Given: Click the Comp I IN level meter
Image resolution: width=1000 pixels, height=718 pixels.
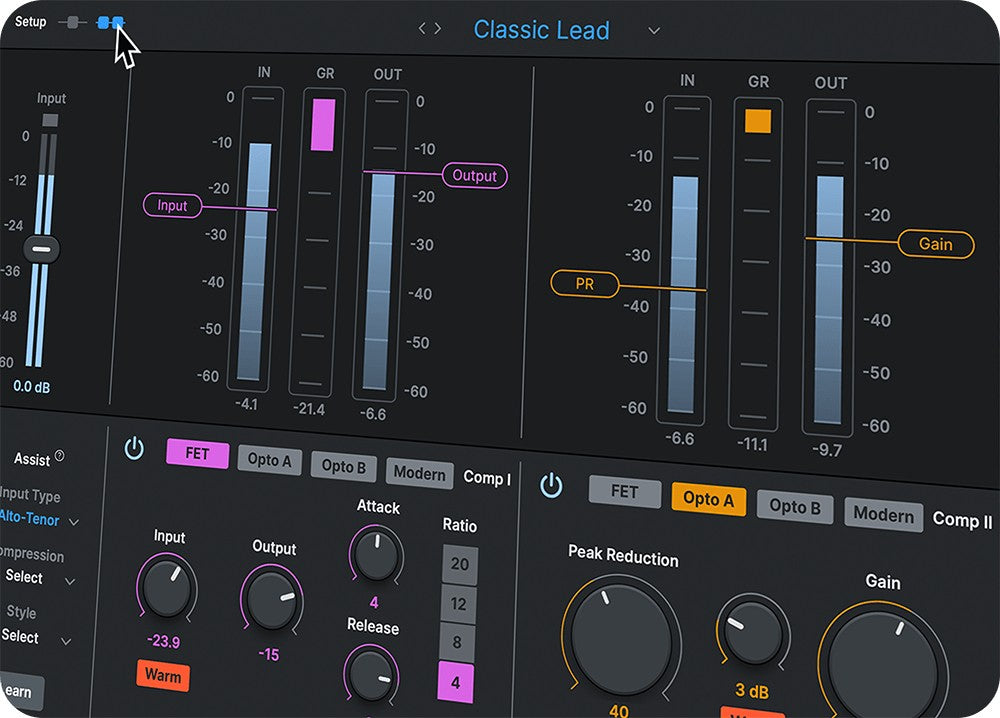Looking at the screenshot, I should point(254,240).
